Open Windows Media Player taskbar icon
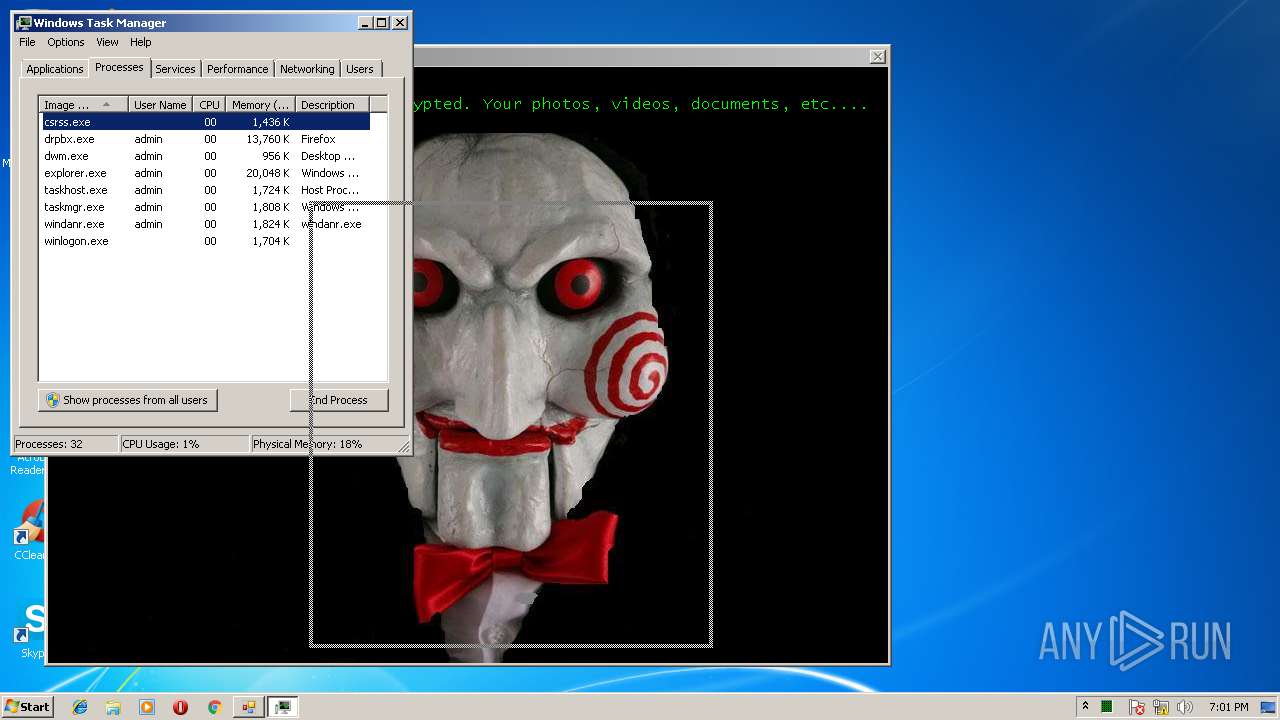Image resolution: width=1280 pixels, height=720 pixels. click(x=147, y=707)
